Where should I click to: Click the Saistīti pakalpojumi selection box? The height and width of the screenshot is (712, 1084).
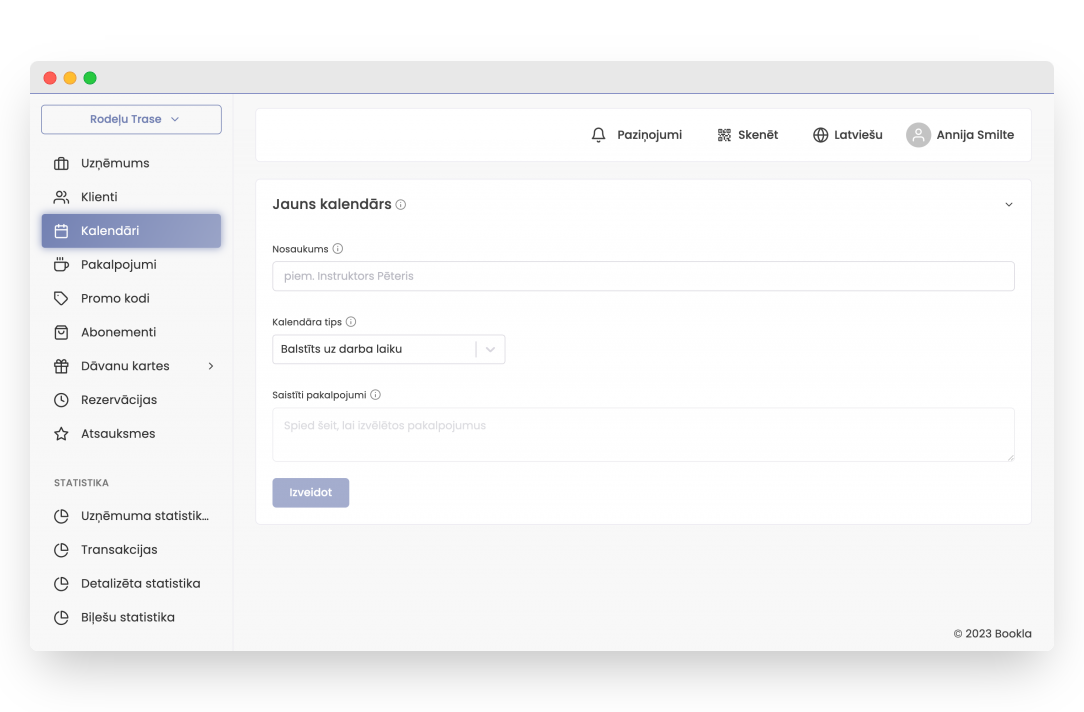point(643,434)
